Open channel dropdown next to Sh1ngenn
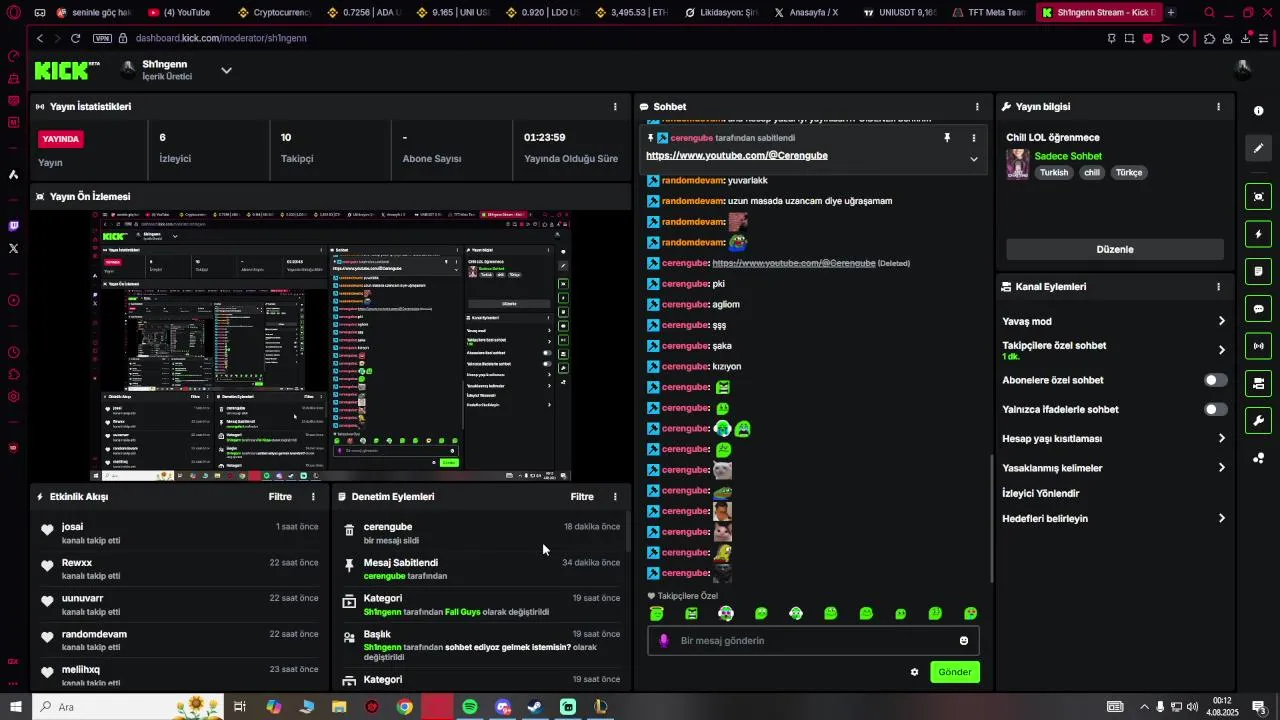Viewport: 1280px width, 720px height. pyautogui.click(x=226, y=70)
